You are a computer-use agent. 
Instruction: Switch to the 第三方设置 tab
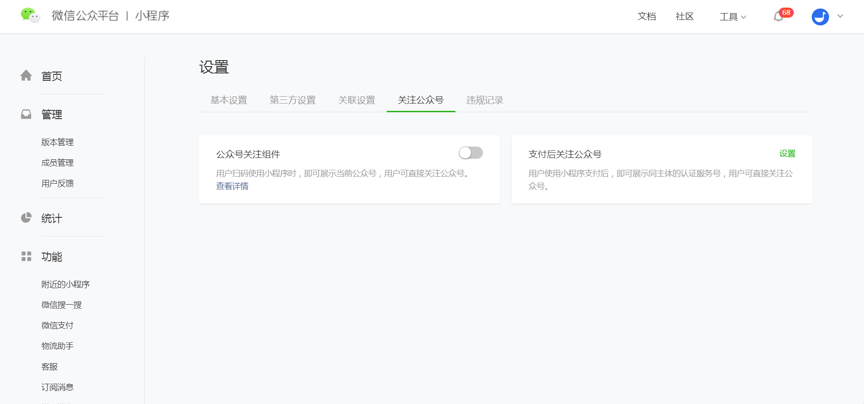[293, 100]
